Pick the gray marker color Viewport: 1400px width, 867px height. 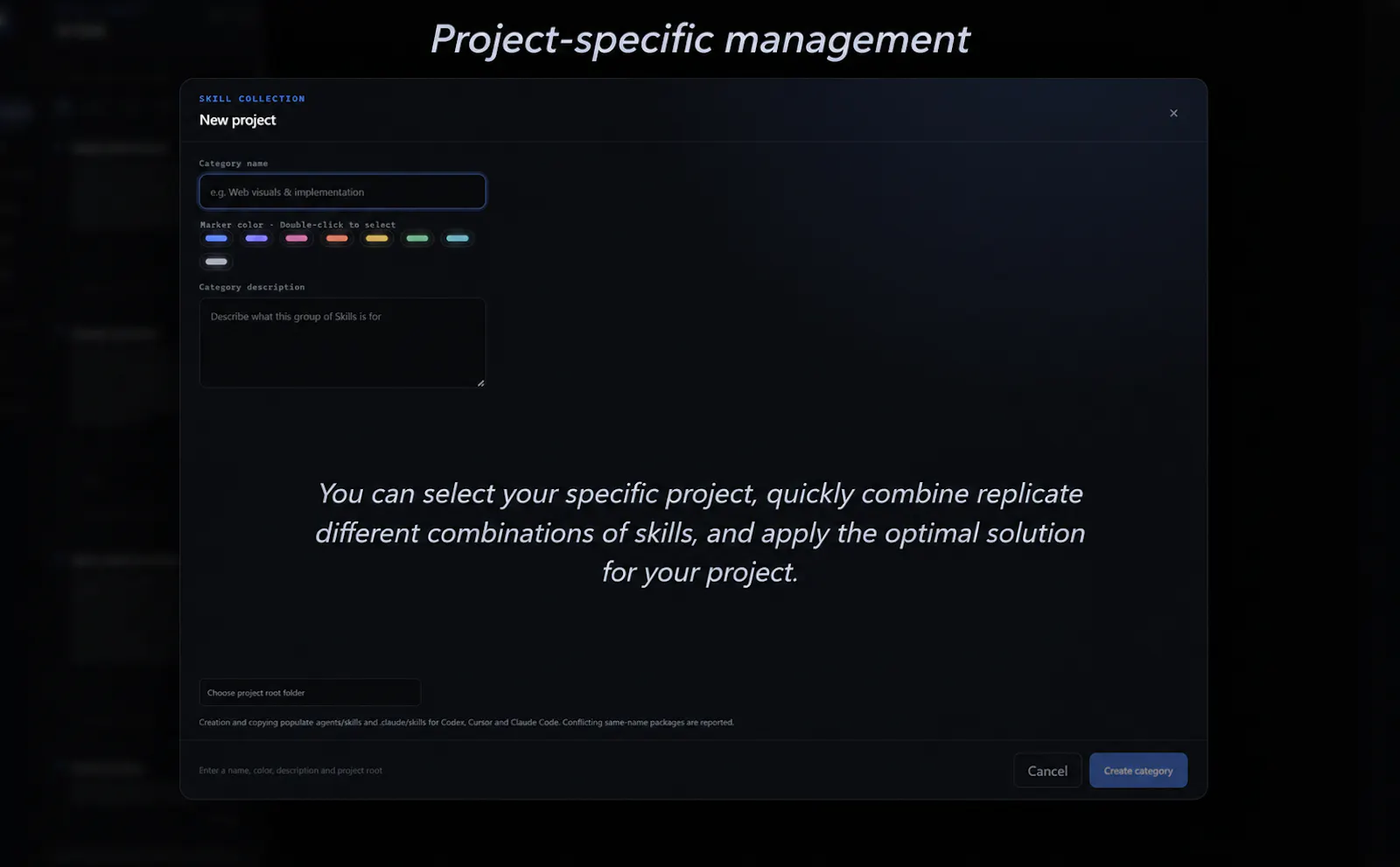click(x=216, y=262)
